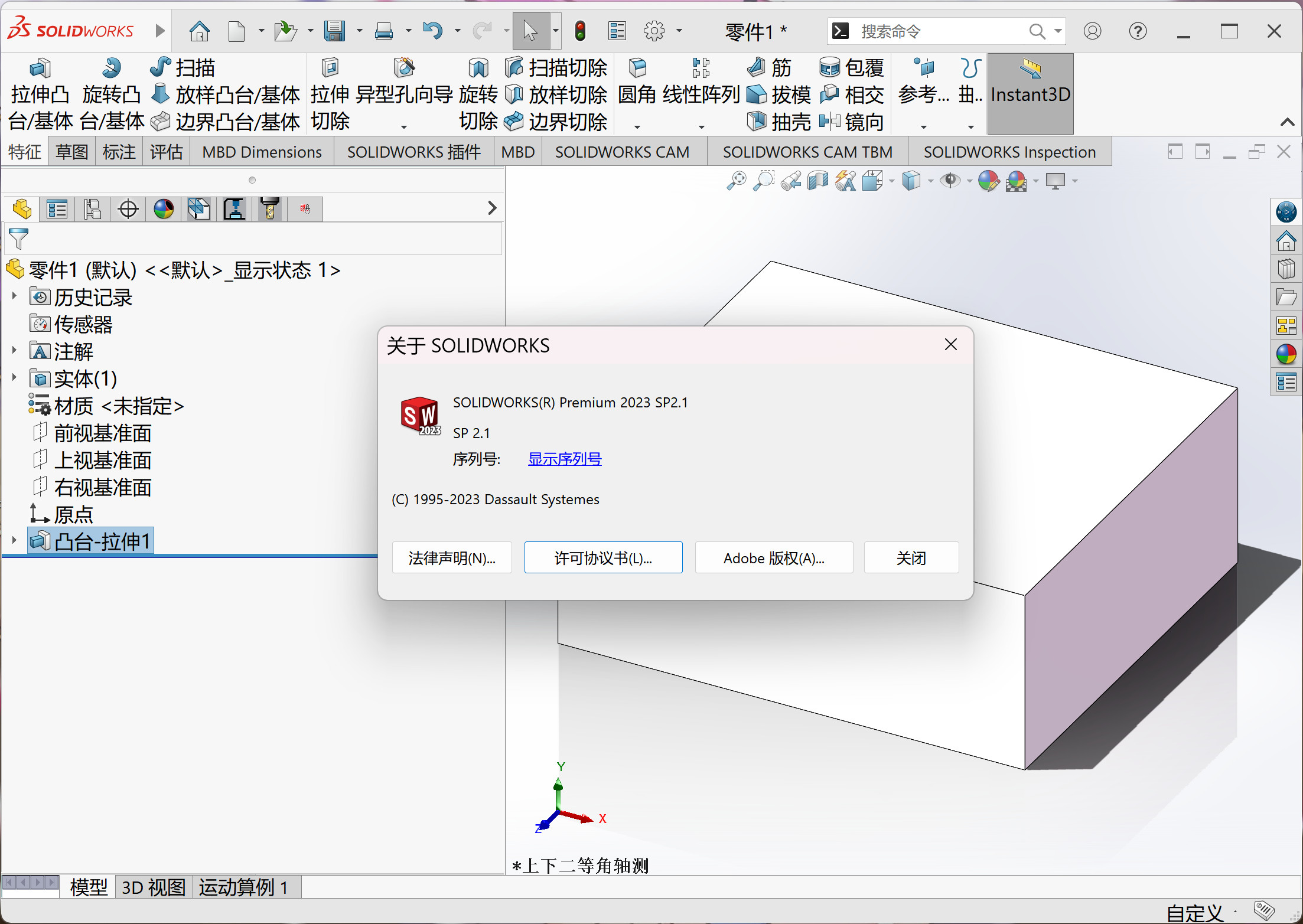Select the Swept Boss tool (扫描)

183,68
